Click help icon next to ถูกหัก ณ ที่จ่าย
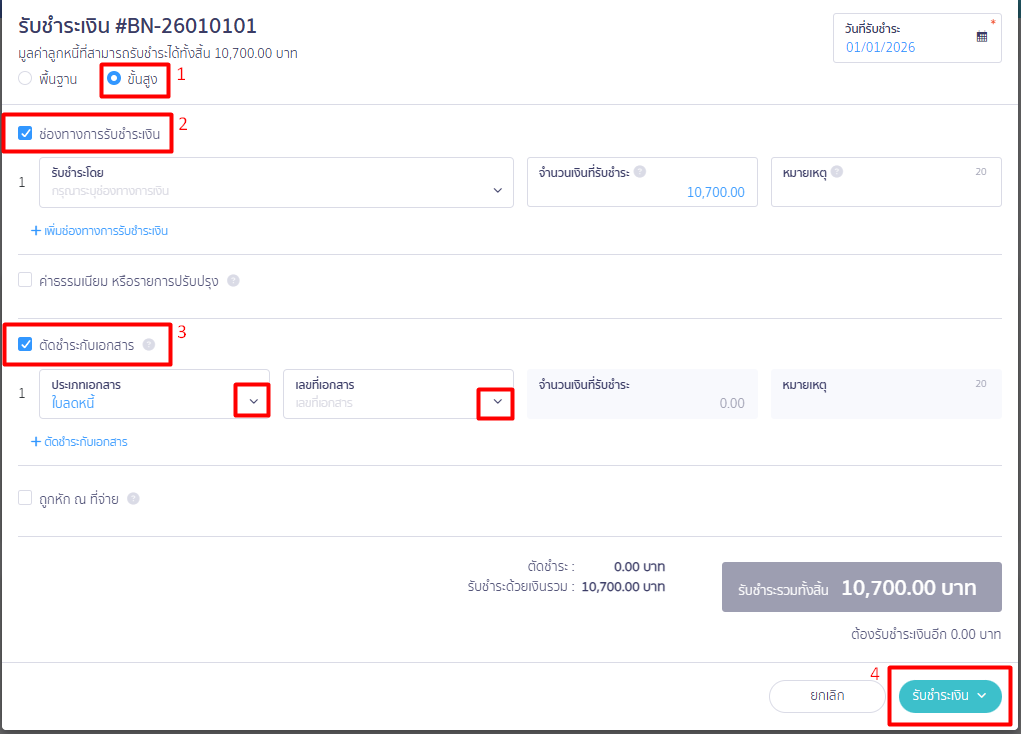This screenshot has height=734, width=1021. (x=133, y=498)
